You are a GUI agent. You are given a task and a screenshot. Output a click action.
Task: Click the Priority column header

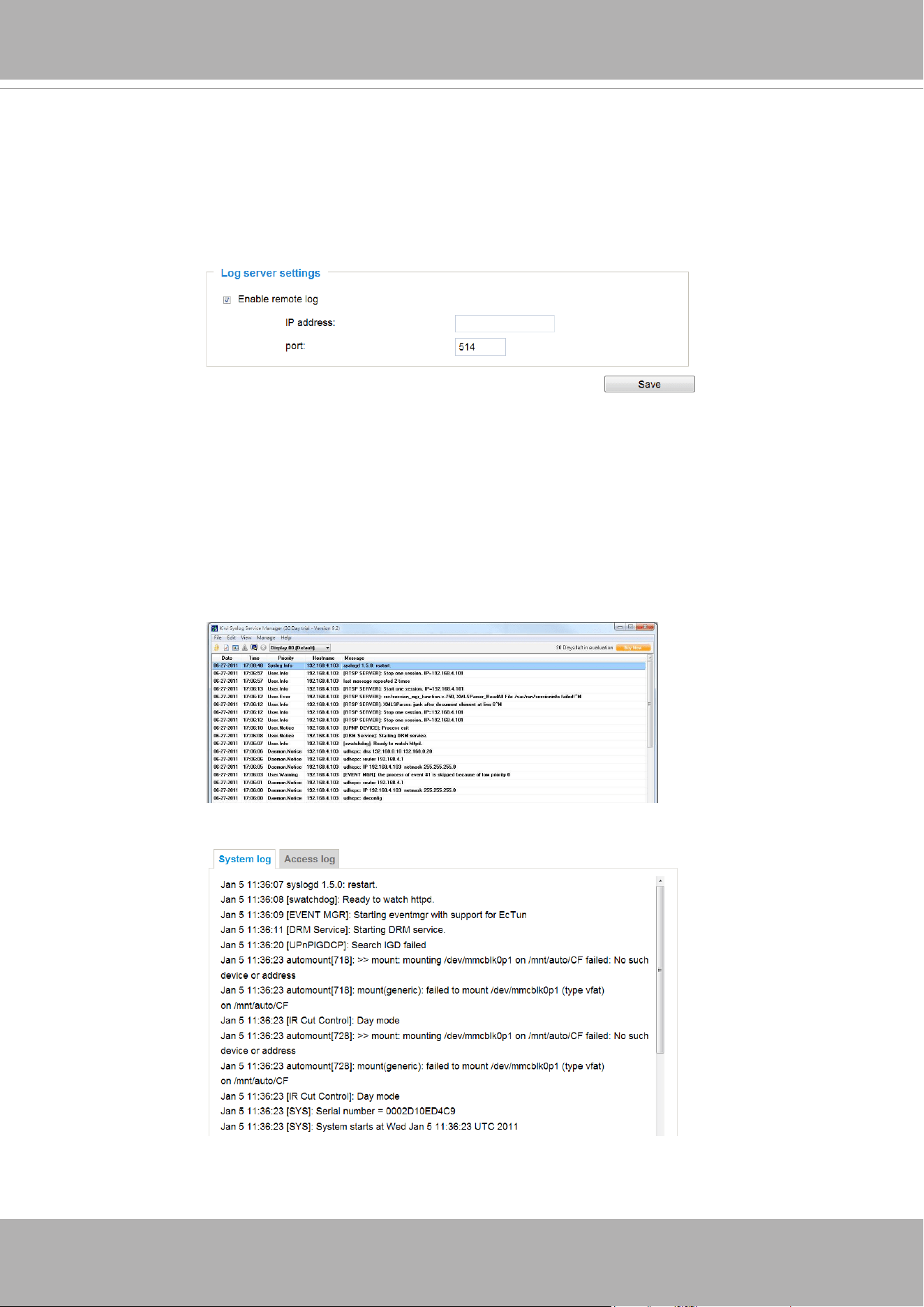[x=286, y=658]
